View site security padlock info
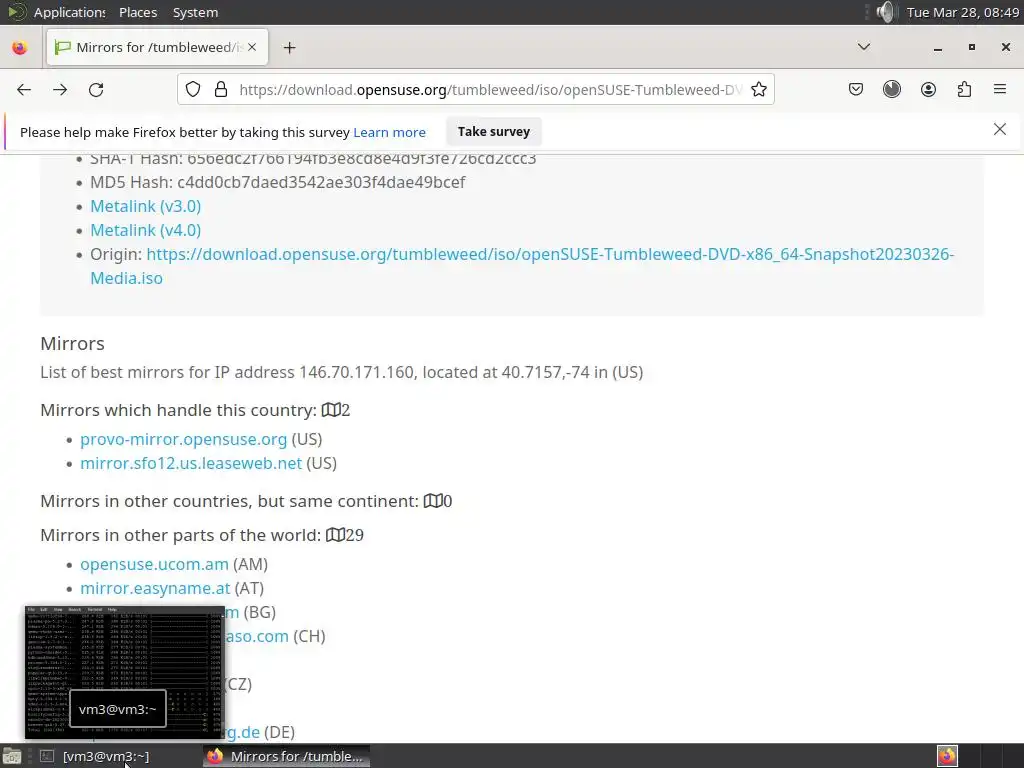 221,89
